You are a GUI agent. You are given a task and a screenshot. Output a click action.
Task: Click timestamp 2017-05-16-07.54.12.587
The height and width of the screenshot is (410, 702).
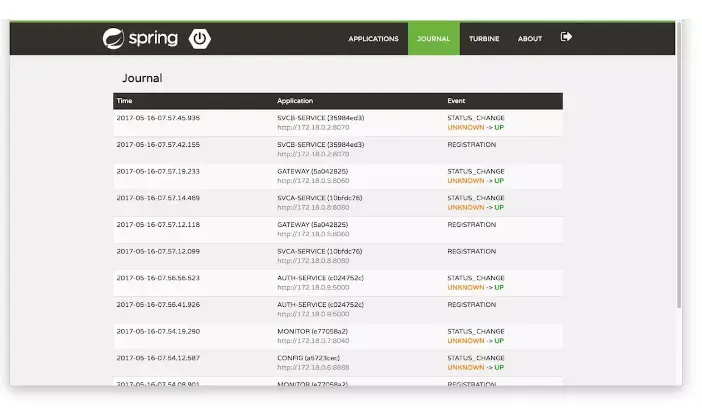click(x=158, y=358)
